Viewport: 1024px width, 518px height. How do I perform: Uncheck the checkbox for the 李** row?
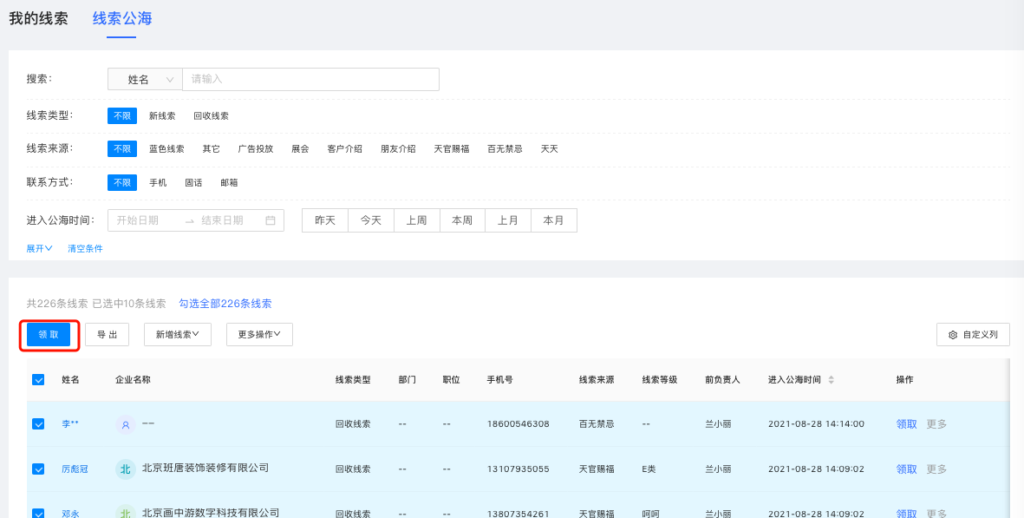point(38,424)
